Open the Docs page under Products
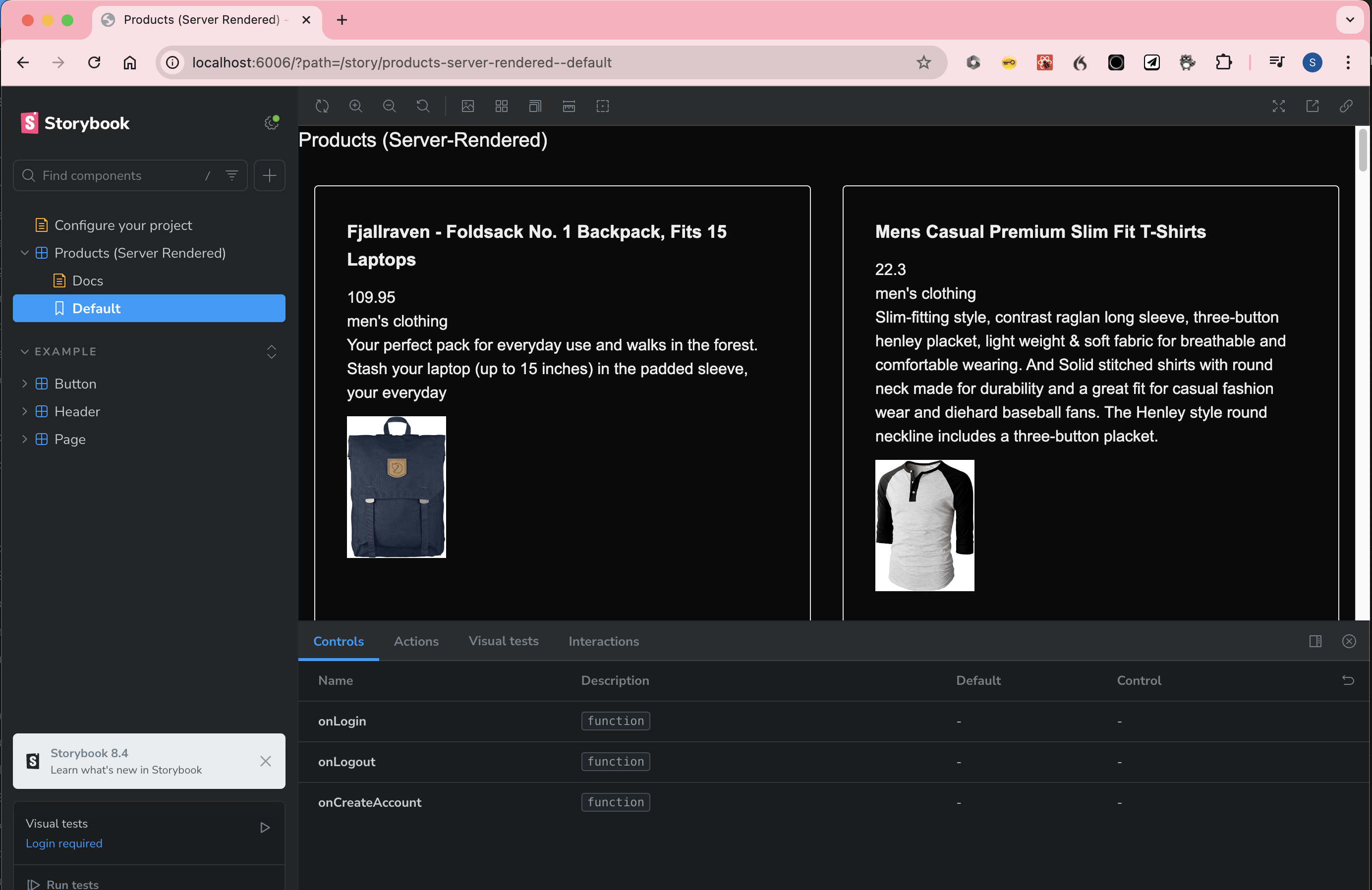This screenshot has width=1372, height=890. pyautogui.click(x=88, y=280)
